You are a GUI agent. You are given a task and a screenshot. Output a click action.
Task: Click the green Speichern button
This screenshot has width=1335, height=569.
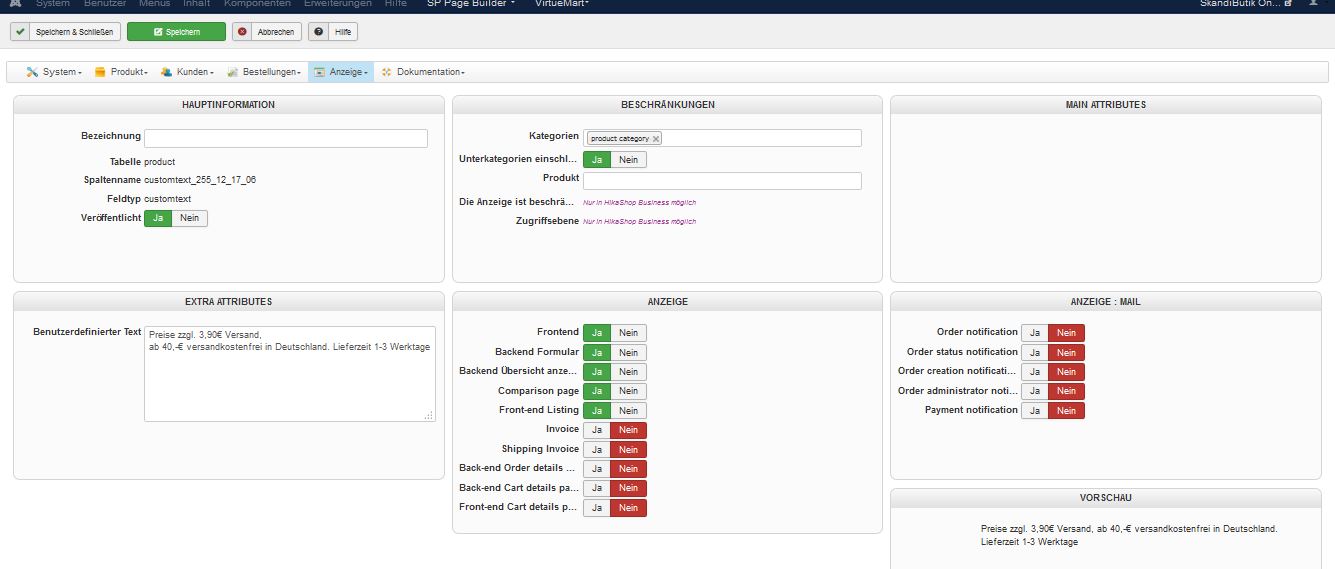[x=176, y=32]
